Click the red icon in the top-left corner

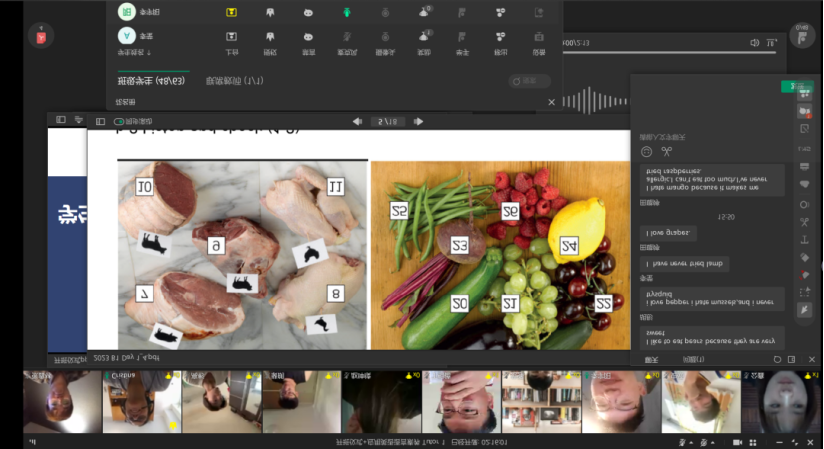(x=41, y=37)
